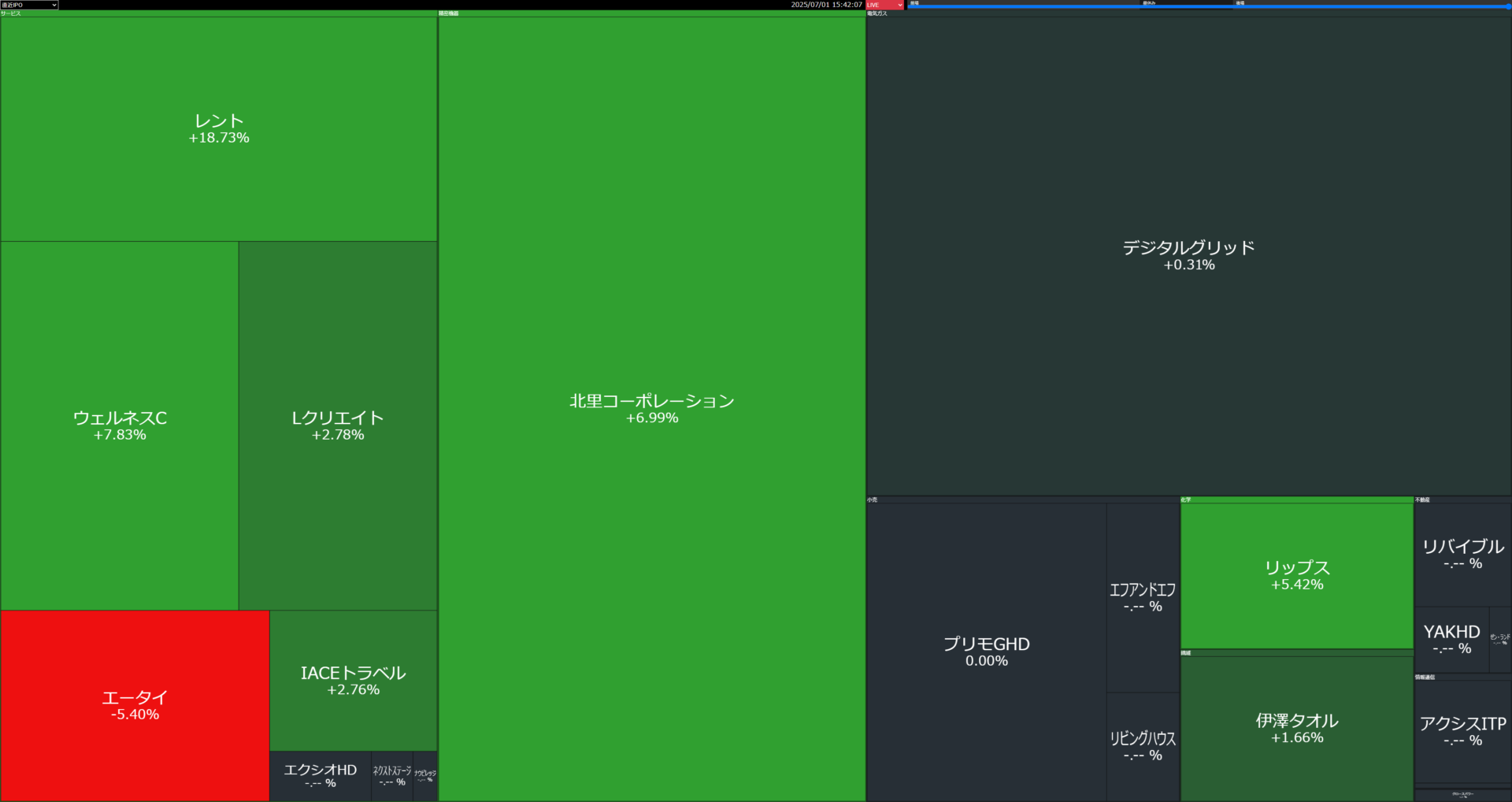Click the 小売 sector header
Screen dimensions: 1512x802
pyautogui.click(x=1023, y=499)
